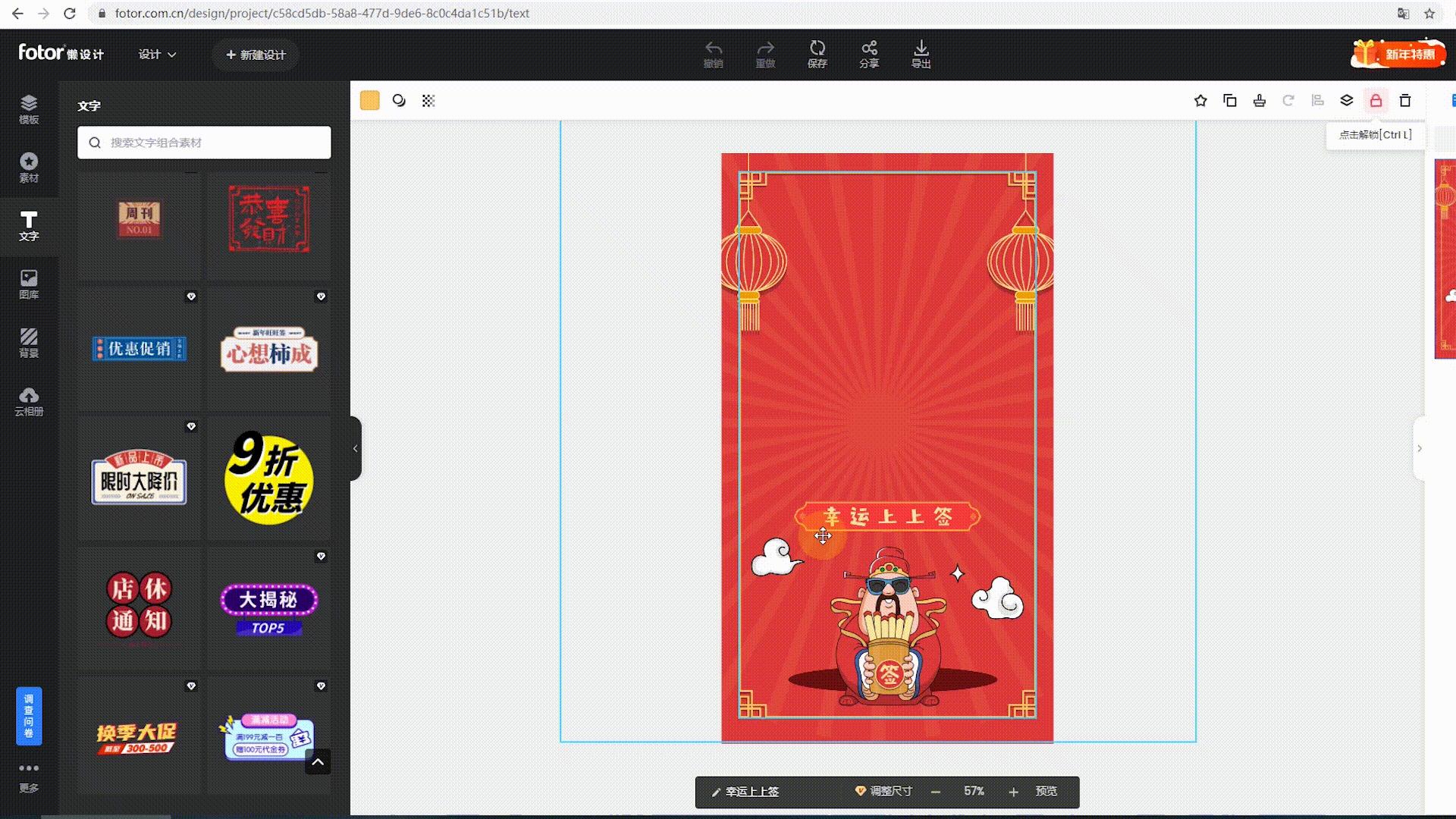Viewport: 1456px width, 819px height.
Task: Click the duplicate copy icon
Action: (x=1230, y=100)
